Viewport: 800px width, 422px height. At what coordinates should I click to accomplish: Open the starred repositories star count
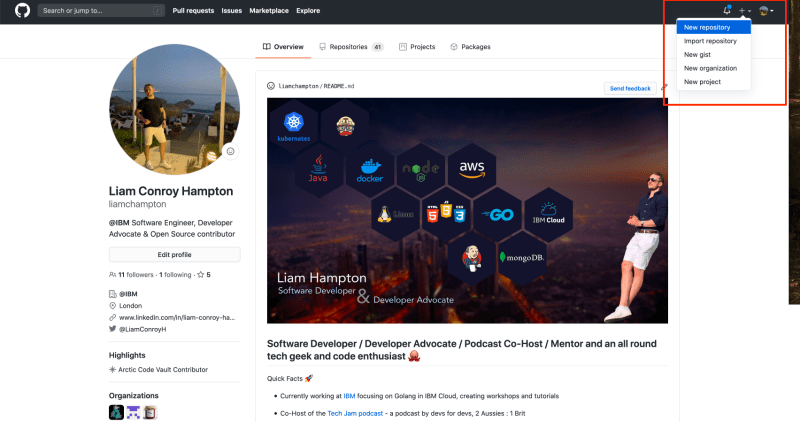pos(204,275)
